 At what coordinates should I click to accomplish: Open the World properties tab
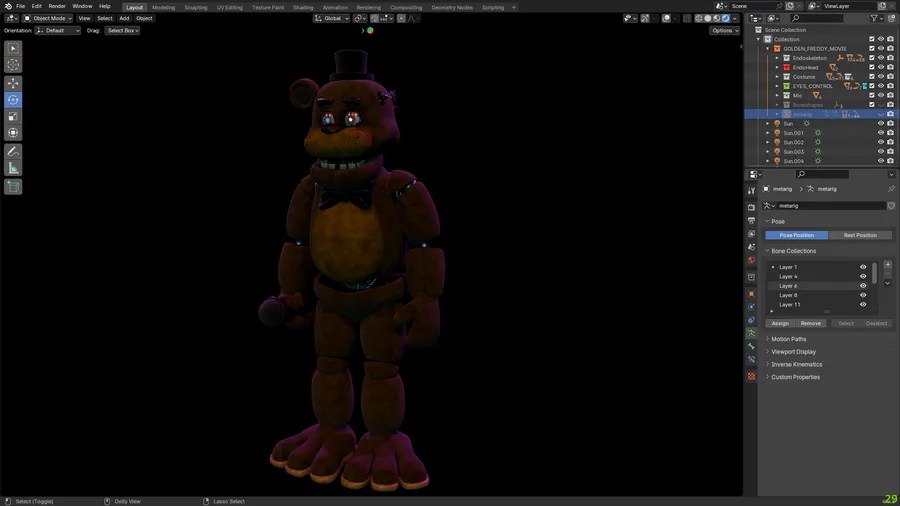[751, 260]
